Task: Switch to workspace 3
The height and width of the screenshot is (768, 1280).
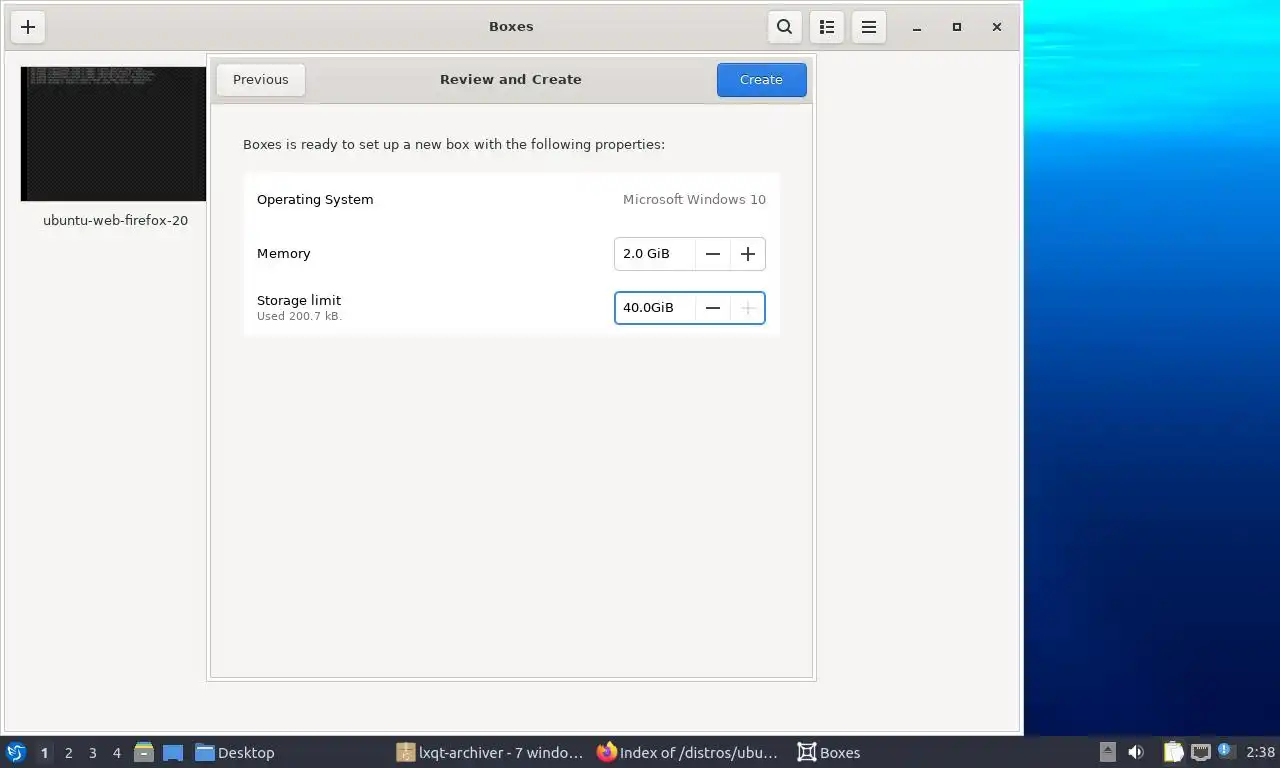Action: tap(93, 753)
